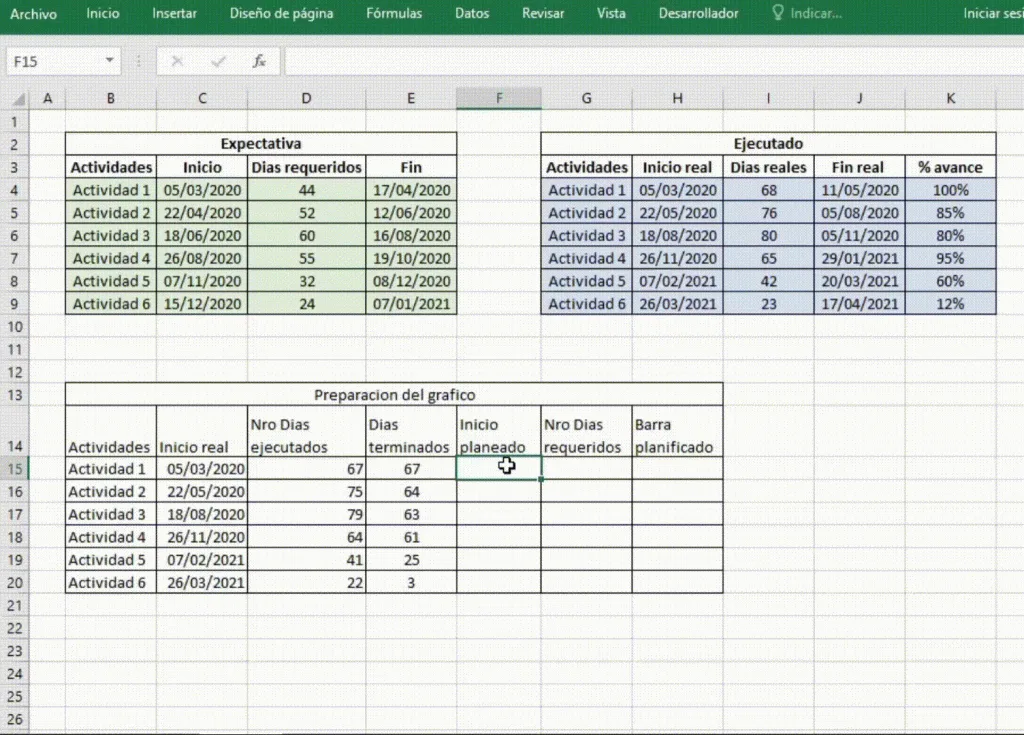Screen dimensions: 1024x735
Task: Click the Nro Dias ejecutados header cell
Action: 306,431
